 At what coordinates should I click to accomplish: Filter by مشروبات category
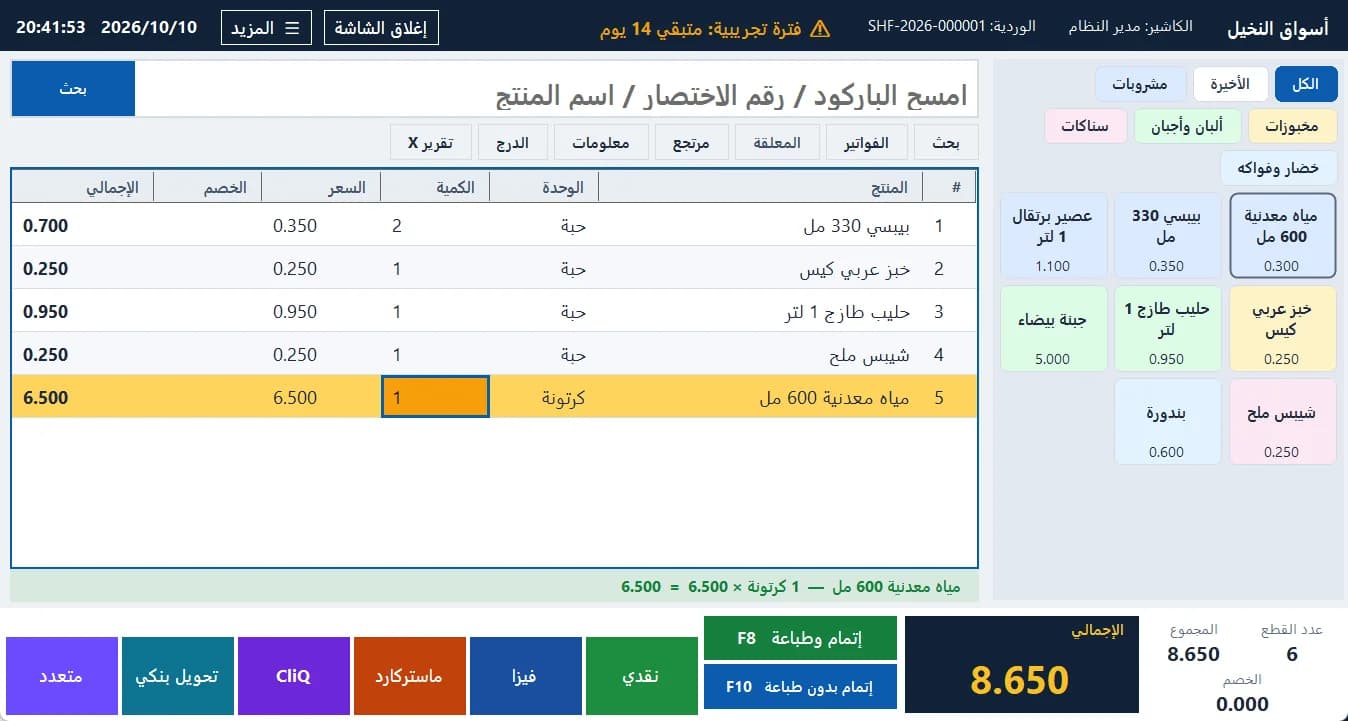tap(1140, 85)
